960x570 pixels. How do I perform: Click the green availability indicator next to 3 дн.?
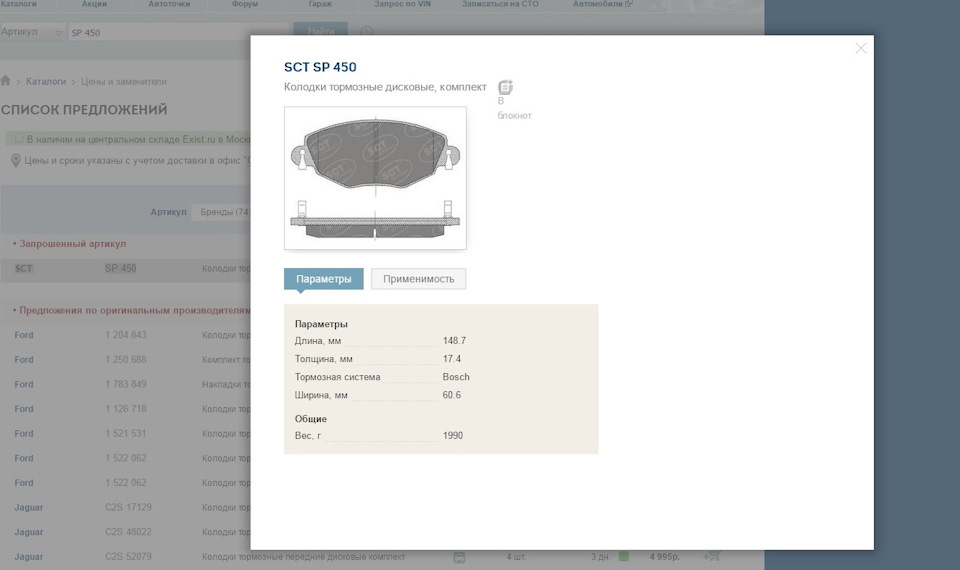point(624,556)
